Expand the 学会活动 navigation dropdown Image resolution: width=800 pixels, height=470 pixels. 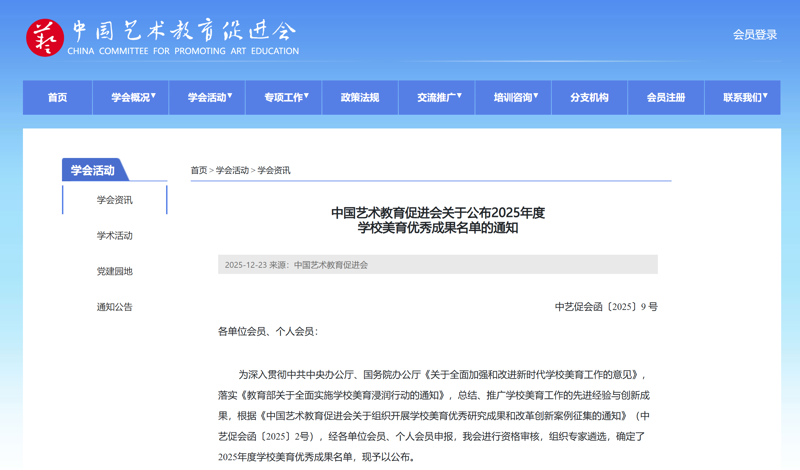coord(207,97)
